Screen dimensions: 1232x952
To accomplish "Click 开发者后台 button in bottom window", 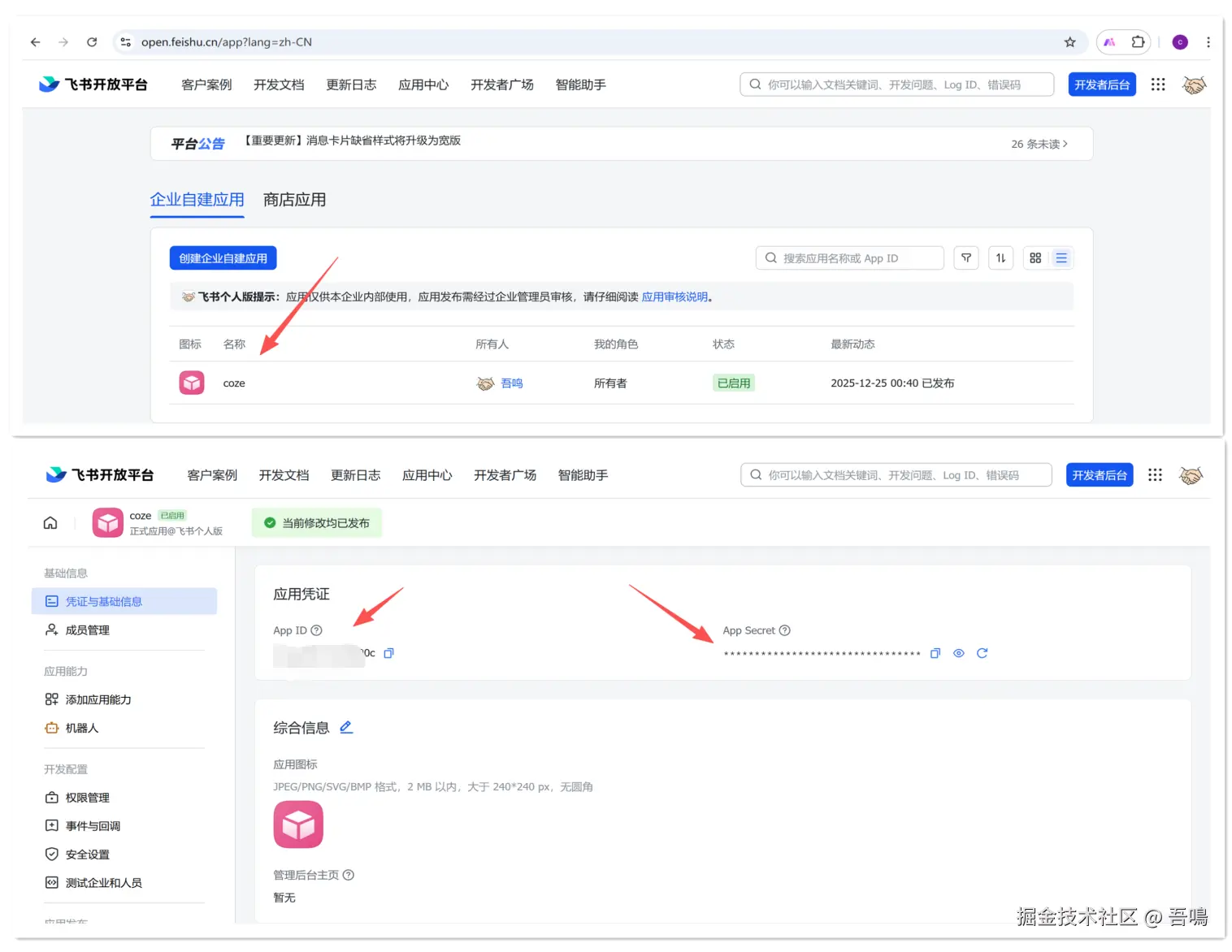I will (1100, 475).
